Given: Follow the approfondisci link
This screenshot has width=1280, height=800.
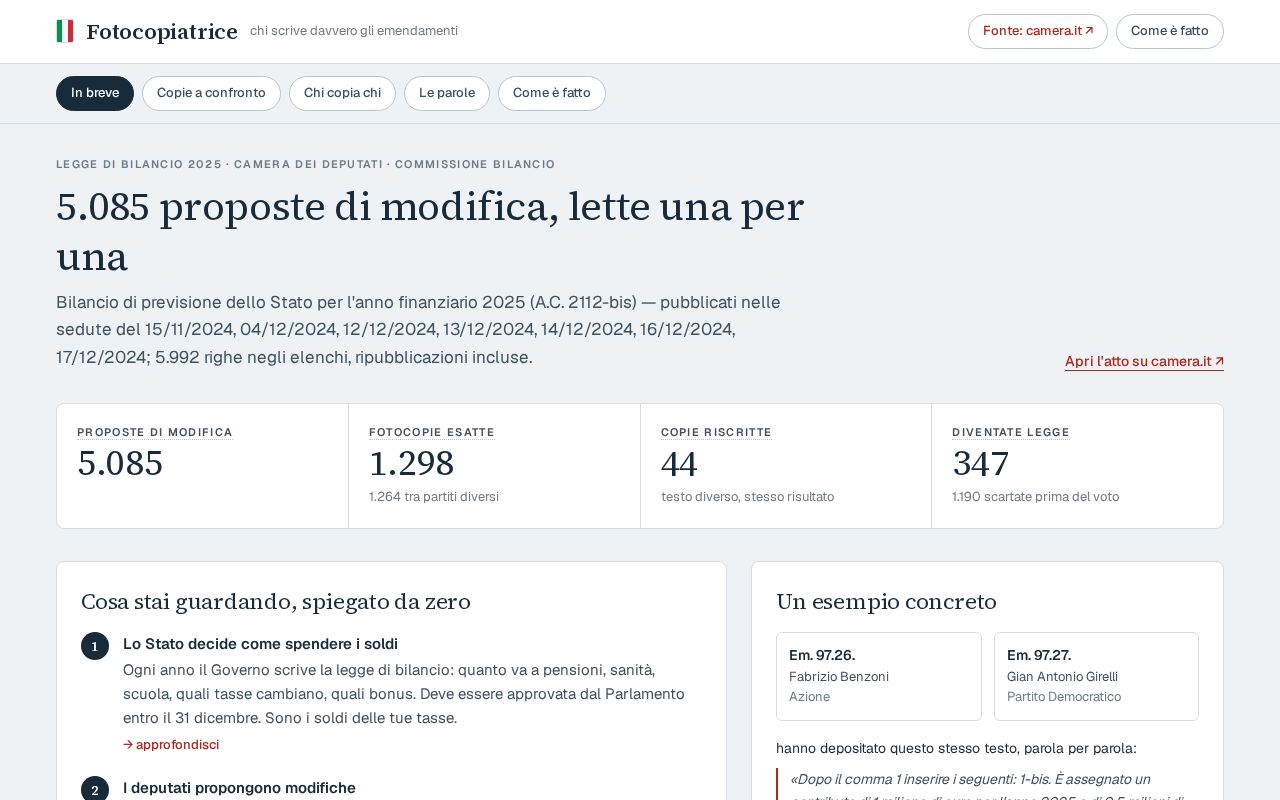Looking at the screenshot, I should click(171, 744).
